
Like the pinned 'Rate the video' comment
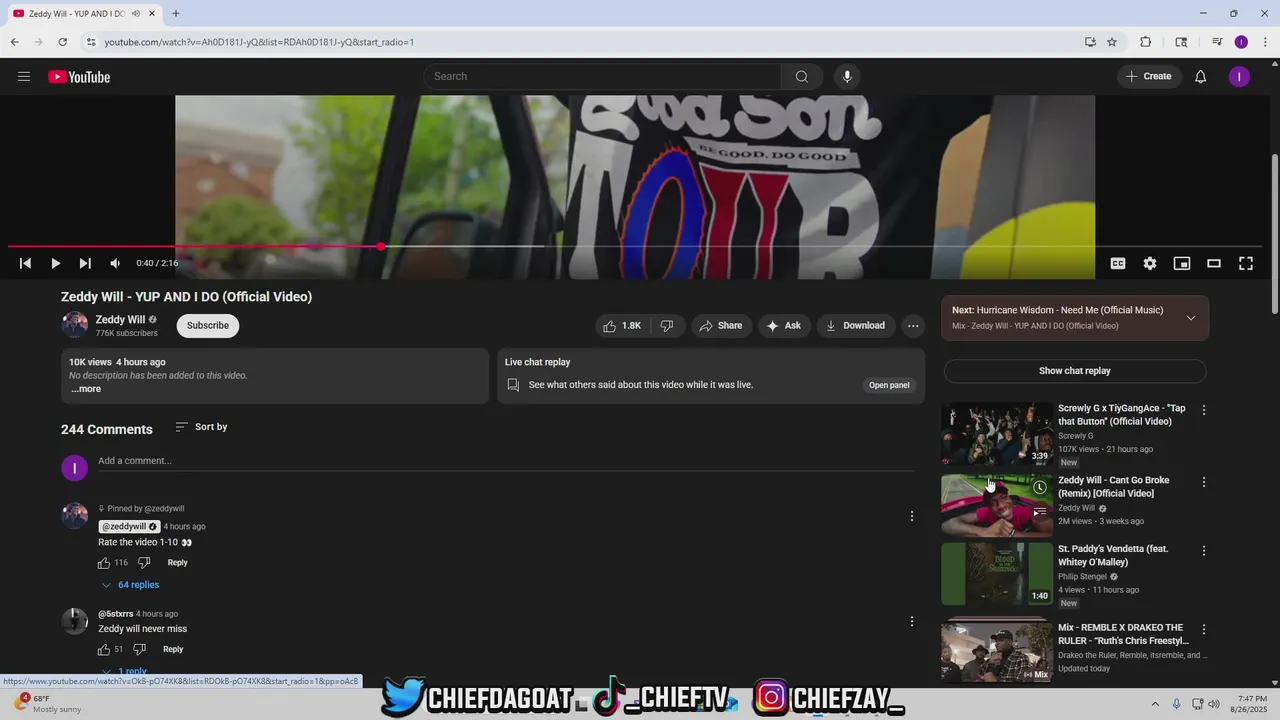(104, 563)
